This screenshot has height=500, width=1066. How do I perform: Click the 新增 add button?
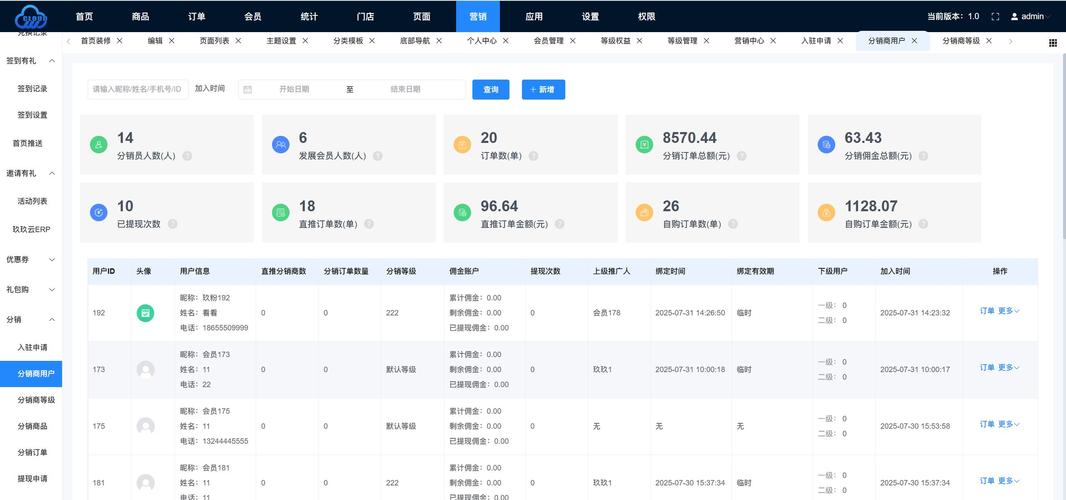pos(543,89)
